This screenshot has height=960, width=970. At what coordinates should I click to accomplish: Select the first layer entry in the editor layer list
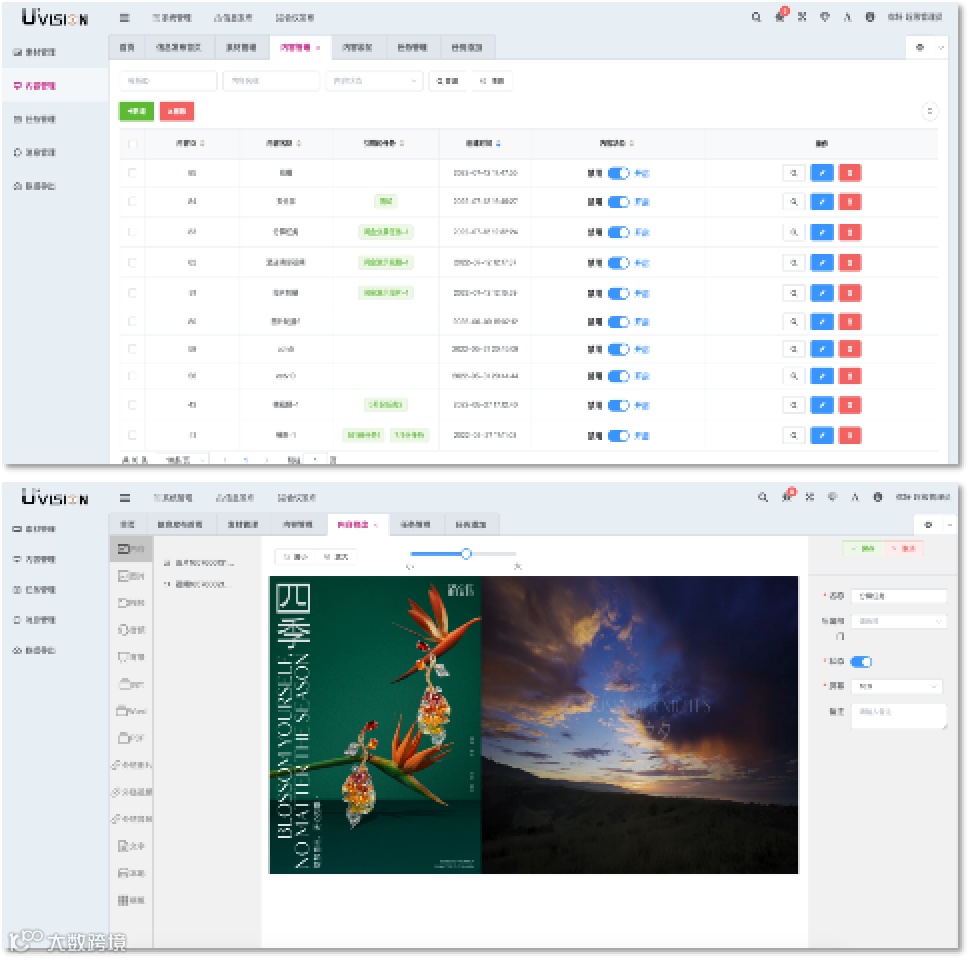199,563
